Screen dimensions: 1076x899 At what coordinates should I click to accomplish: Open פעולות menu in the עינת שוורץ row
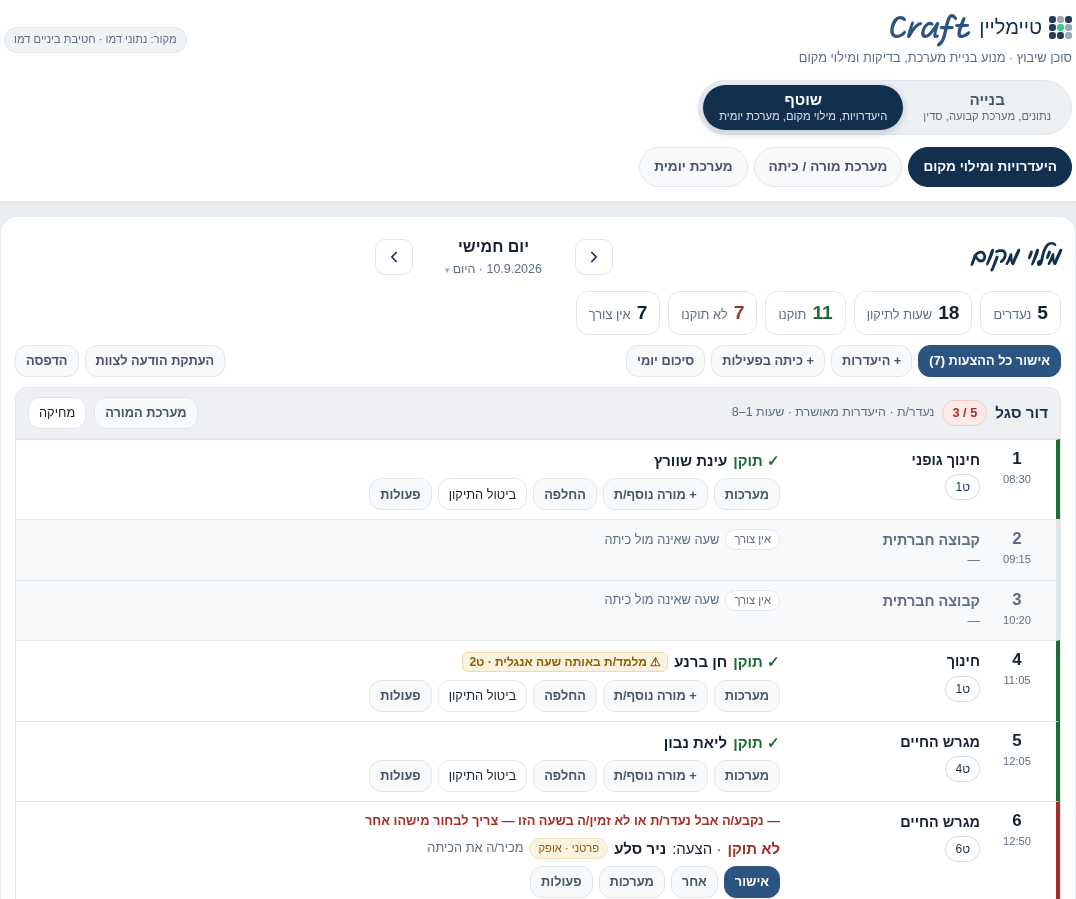(400, 494)
